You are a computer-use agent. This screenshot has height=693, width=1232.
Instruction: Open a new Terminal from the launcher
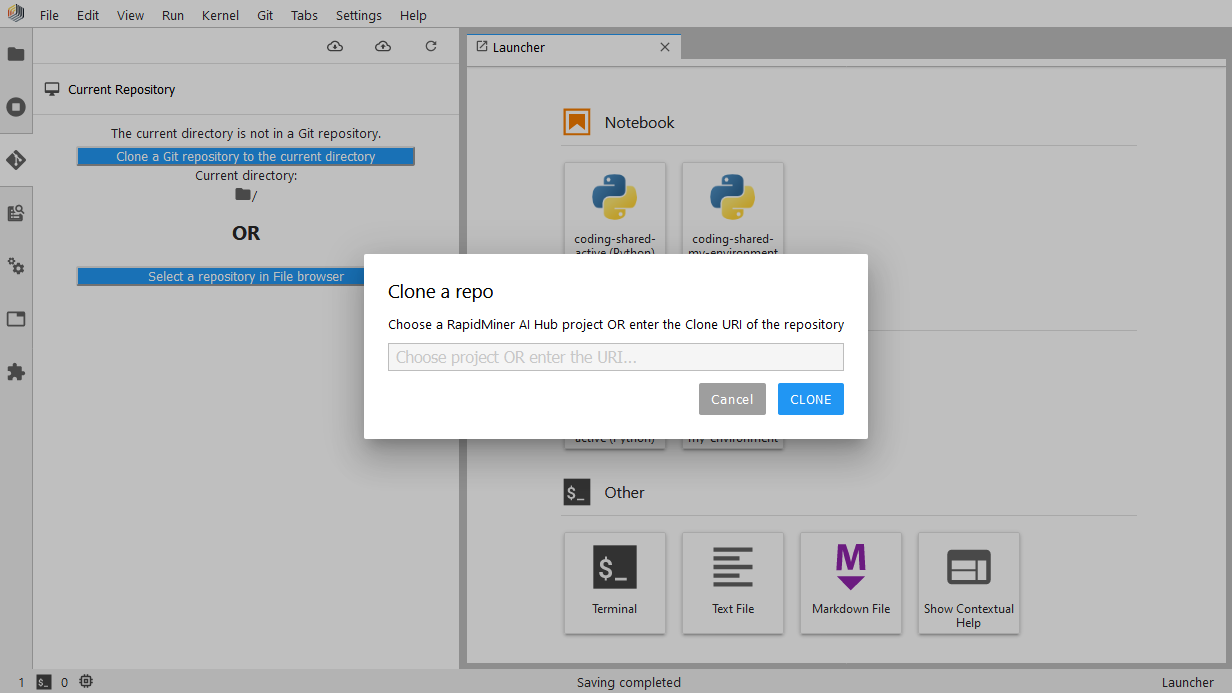point(614,582)
